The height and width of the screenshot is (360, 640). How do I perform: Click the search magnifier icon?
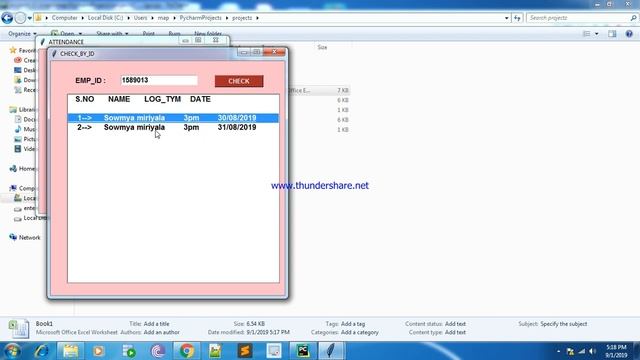point(633,18)
